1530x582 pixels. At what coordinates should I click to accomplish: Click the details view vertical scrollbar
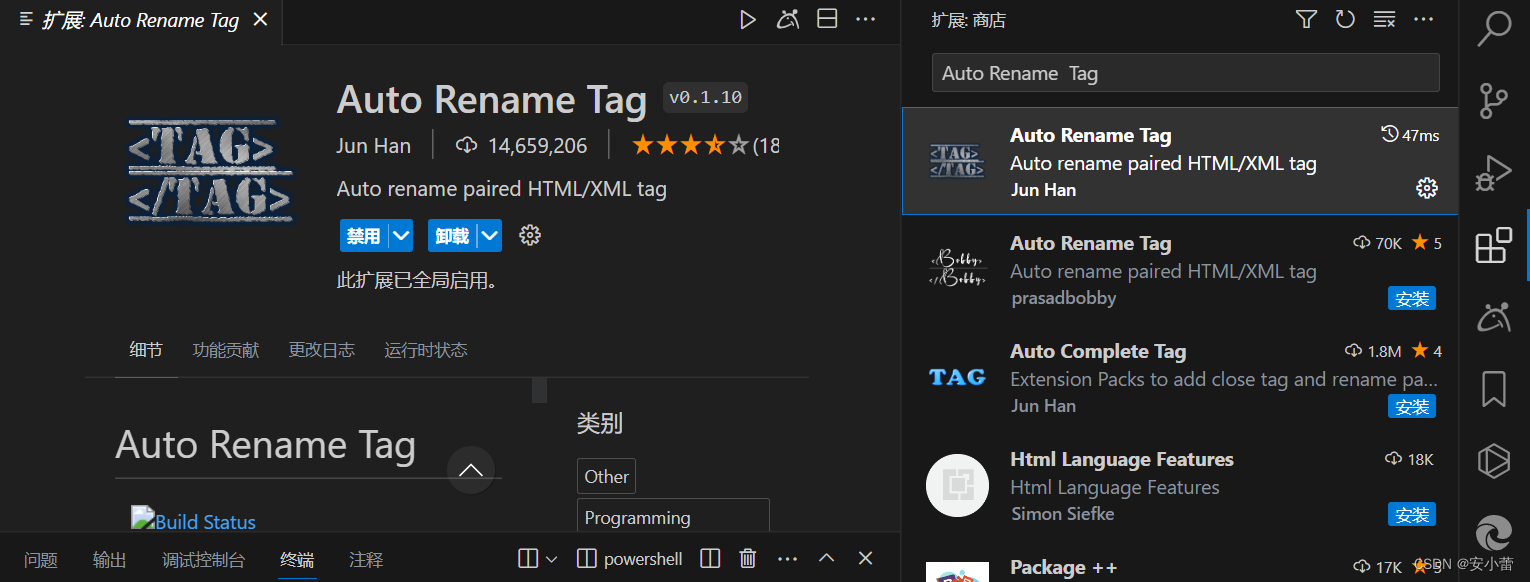pos(539,390)
